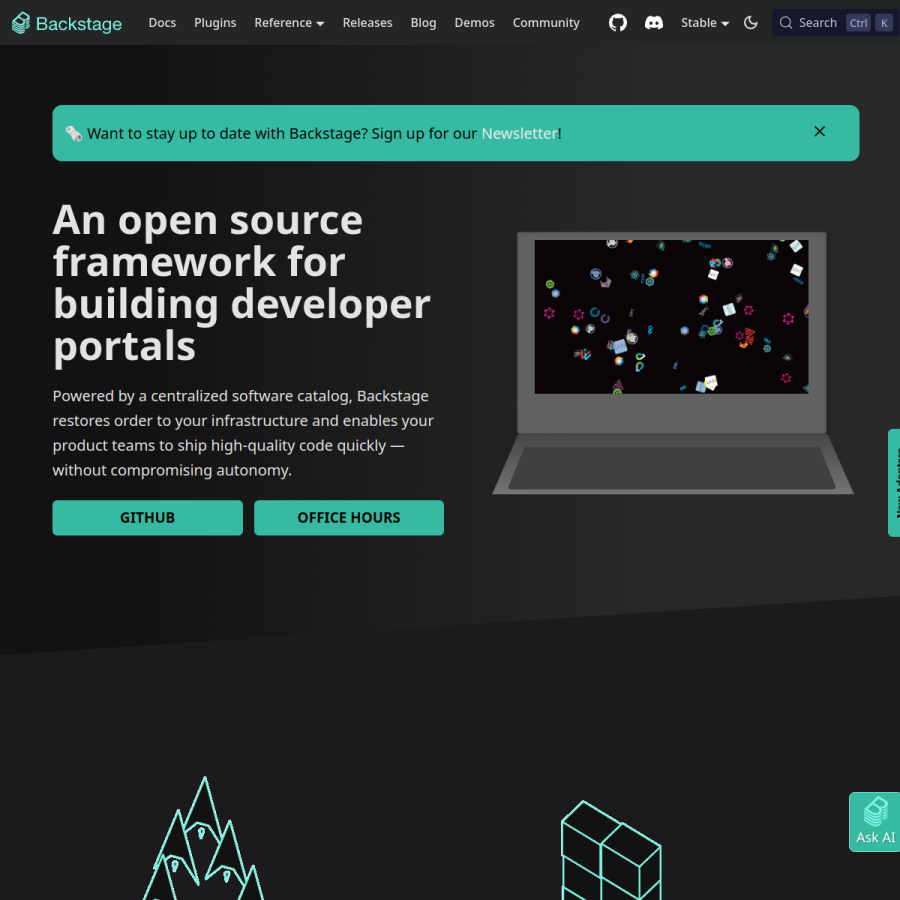Image resolution: width=900 pixels, height=900 pixels.
Task: Open the Ask AI widget
Action: click(874, 822)
